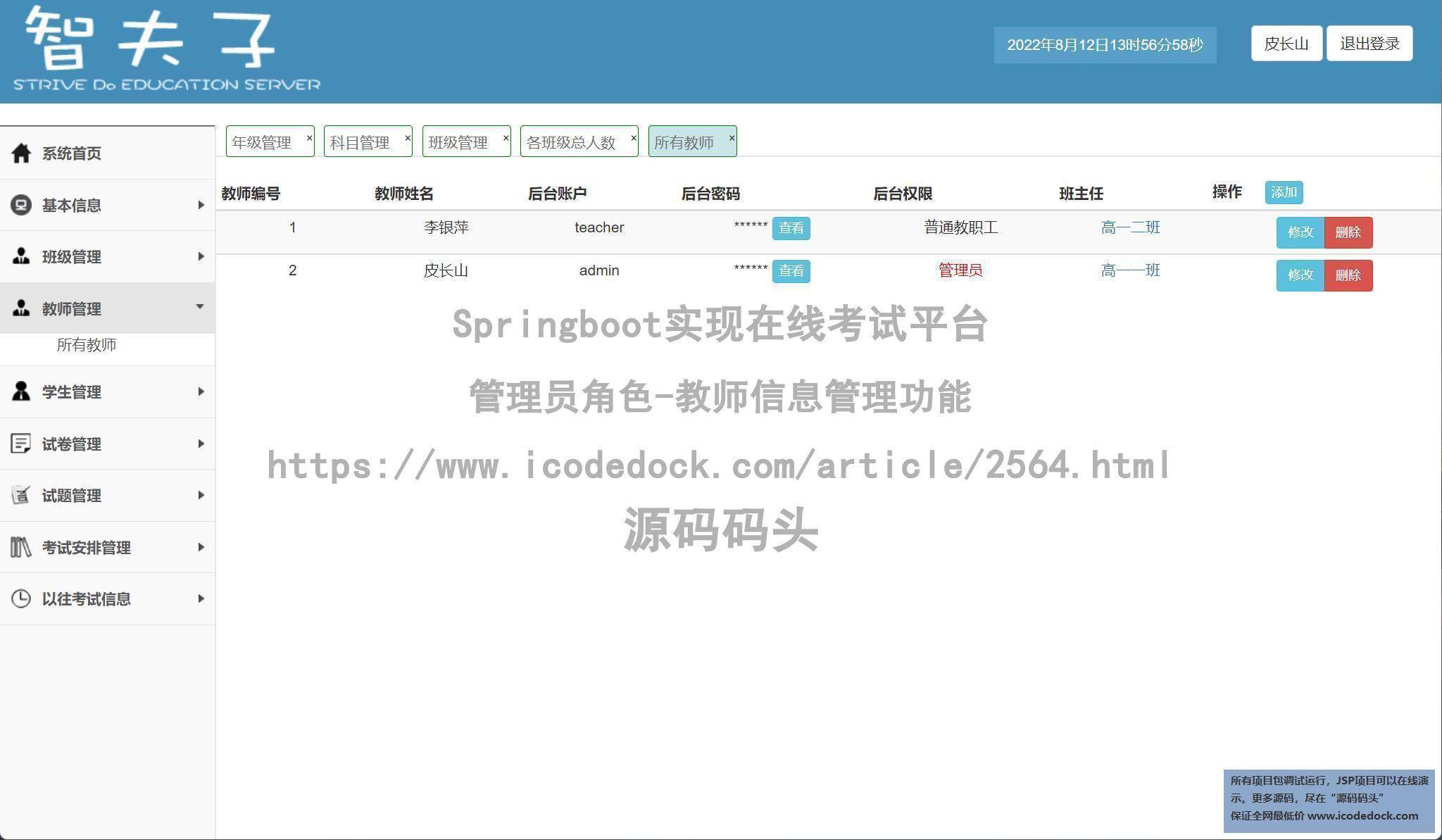This screenshot has width=1442, height=840.
Task: Click the 添加 button to add teacher
Action: click(x=1283, y=192)
